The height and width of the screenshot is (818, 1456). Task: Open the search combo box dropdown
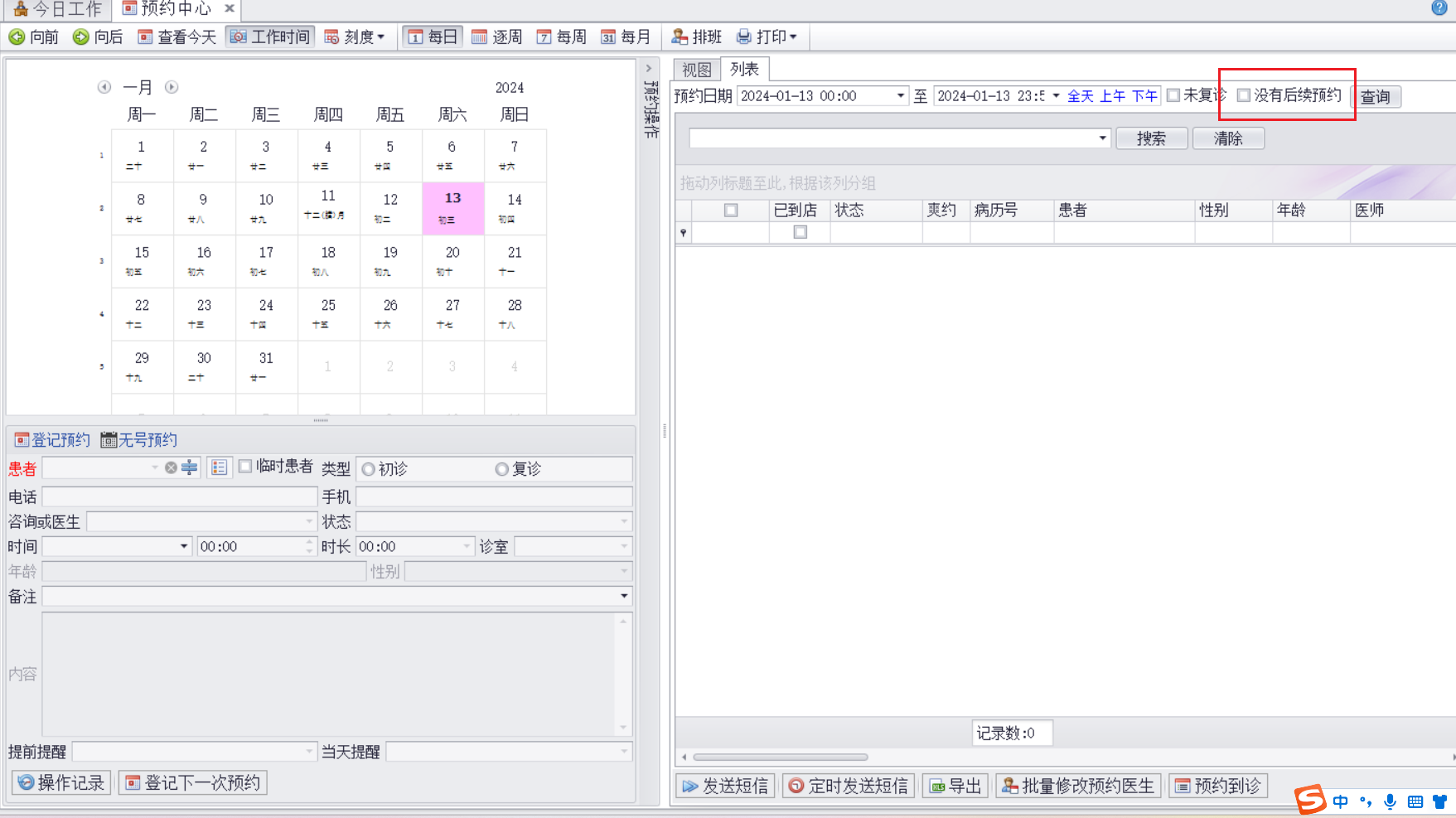[1103, 138]
